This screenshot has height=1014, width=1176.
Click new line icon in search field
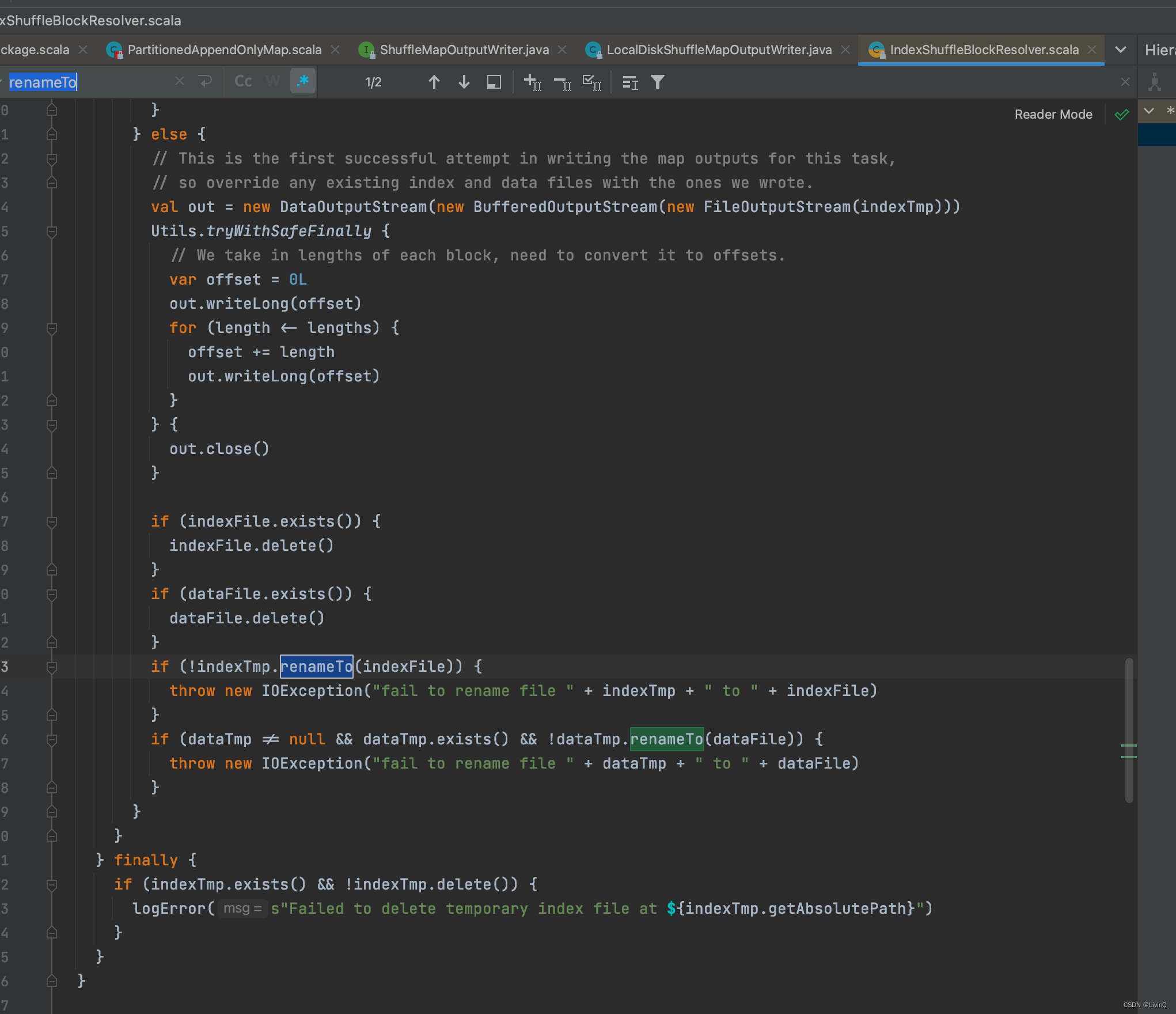(206, 81)
